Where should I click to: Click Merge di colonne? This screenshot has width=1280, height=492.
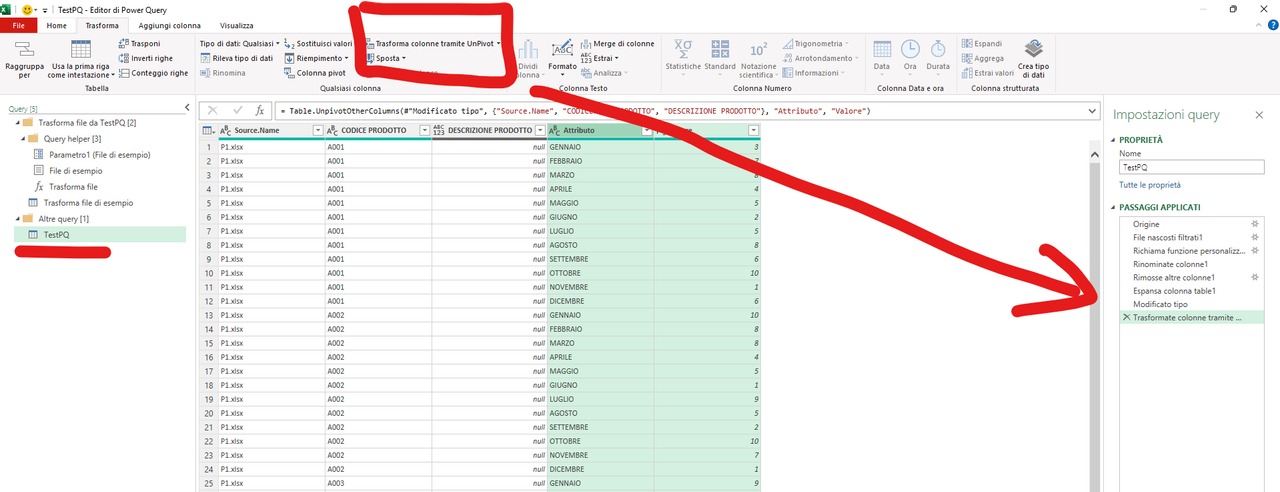click(617, 44)
